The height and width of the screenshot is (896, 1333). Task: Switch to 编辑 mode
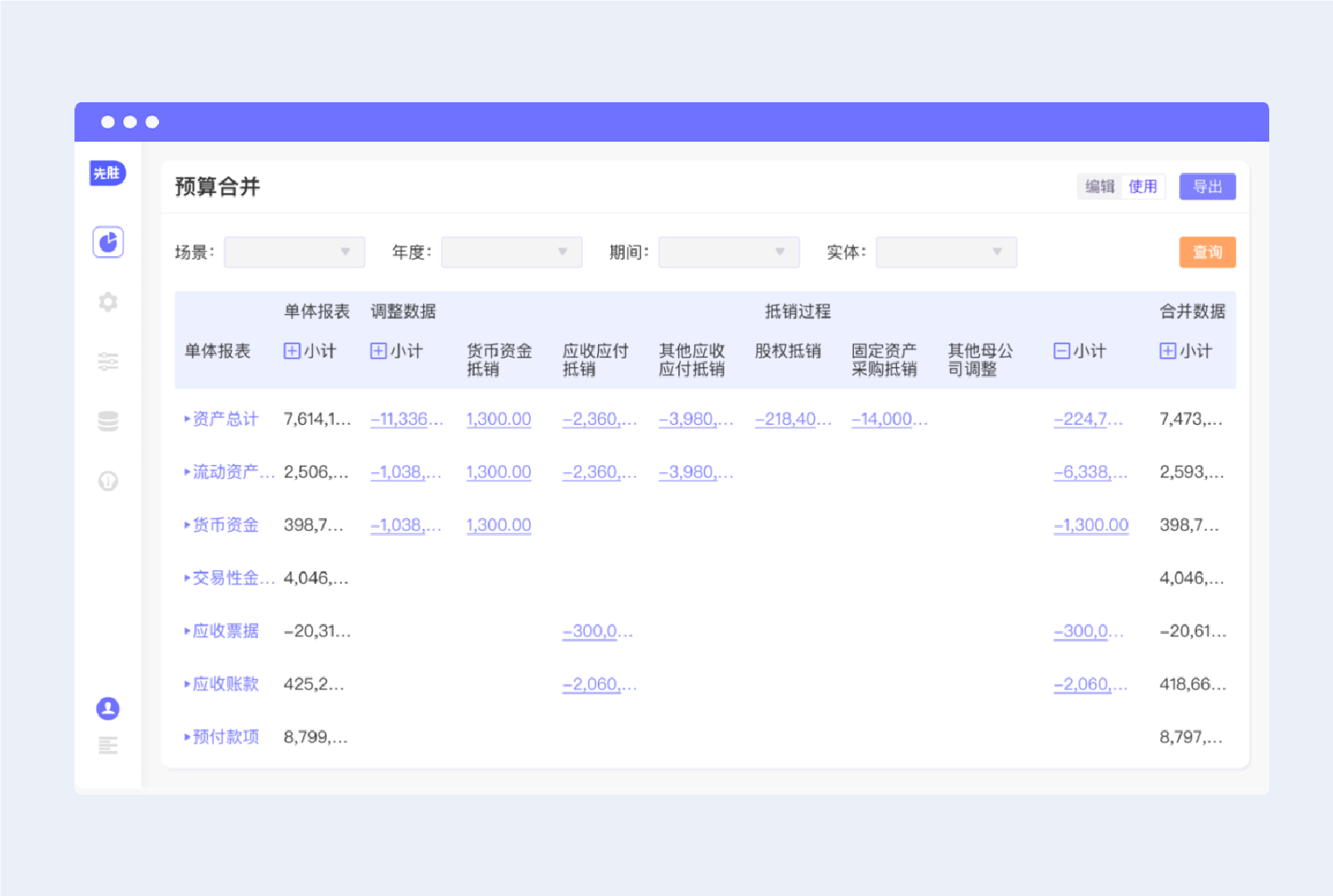click(x=1100, y=186)
